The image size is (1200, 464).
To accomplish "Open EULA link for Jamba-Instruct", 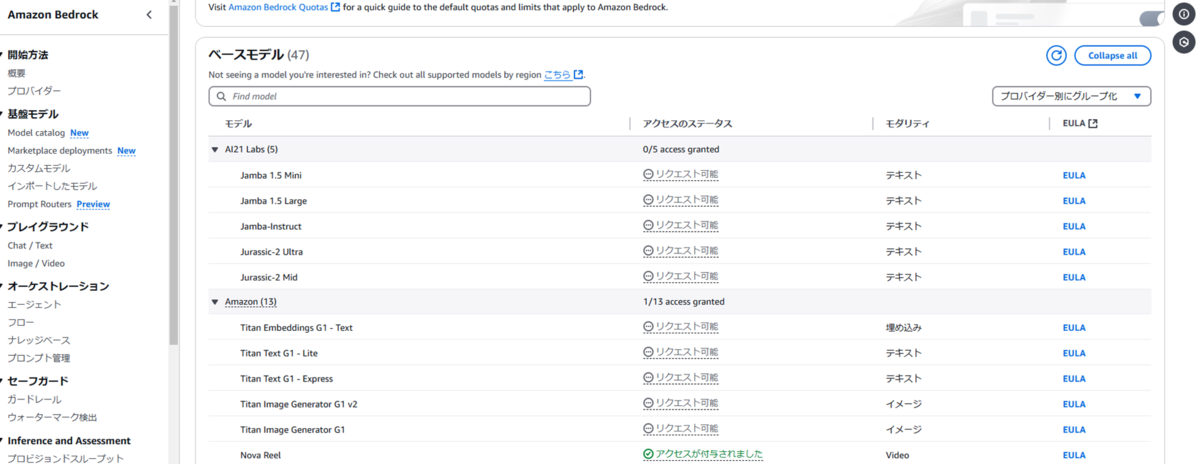I will point(1074,226).
